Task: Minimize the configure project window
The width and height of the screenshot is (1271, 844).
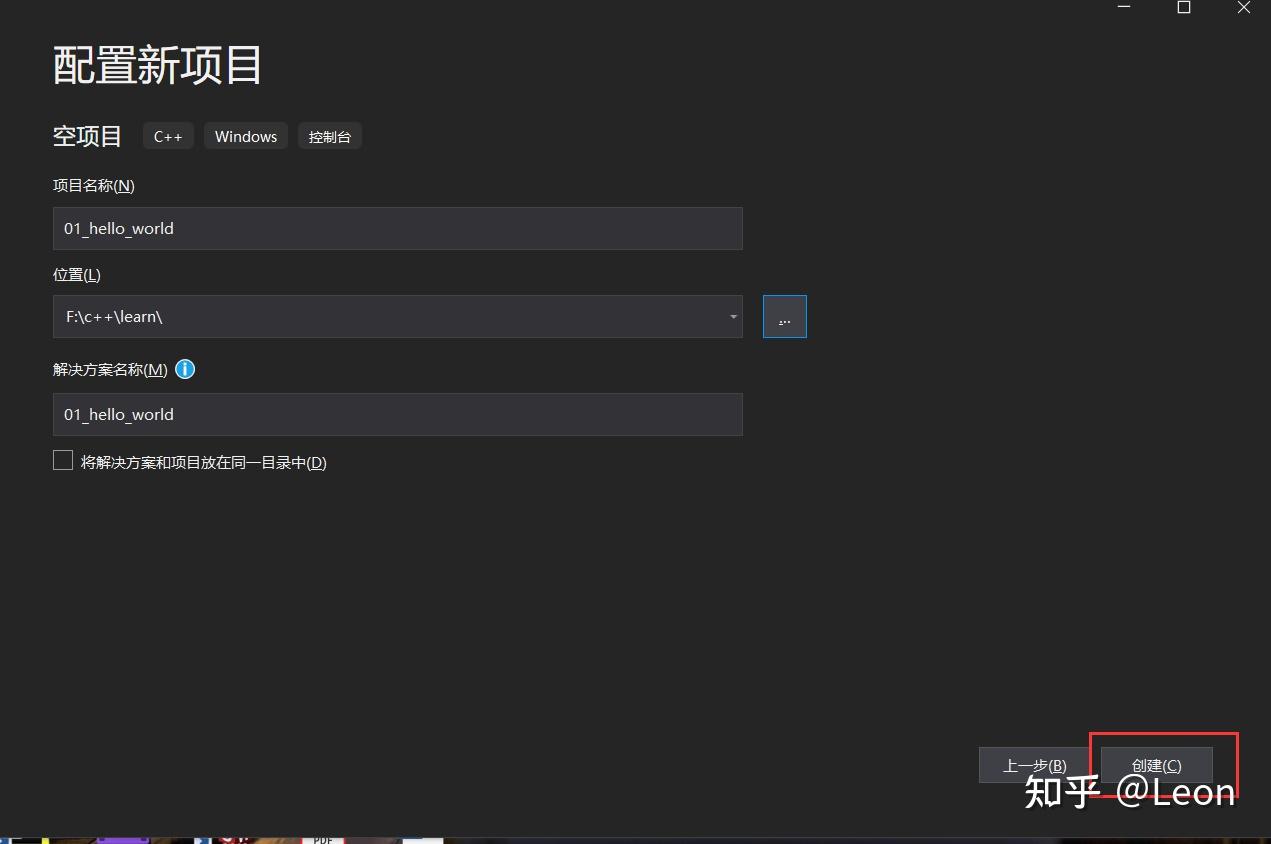Action: pyautogui.click(x=1124, y=8)
